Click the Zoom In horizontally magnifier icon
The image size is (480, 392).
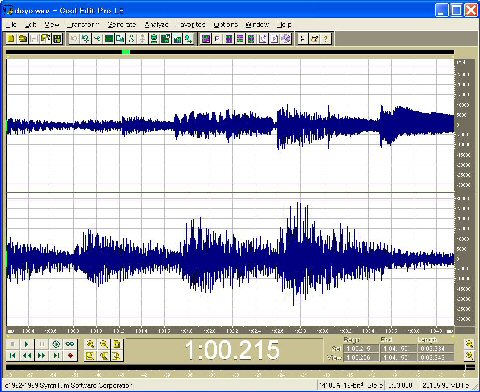[x=90, y=344]
